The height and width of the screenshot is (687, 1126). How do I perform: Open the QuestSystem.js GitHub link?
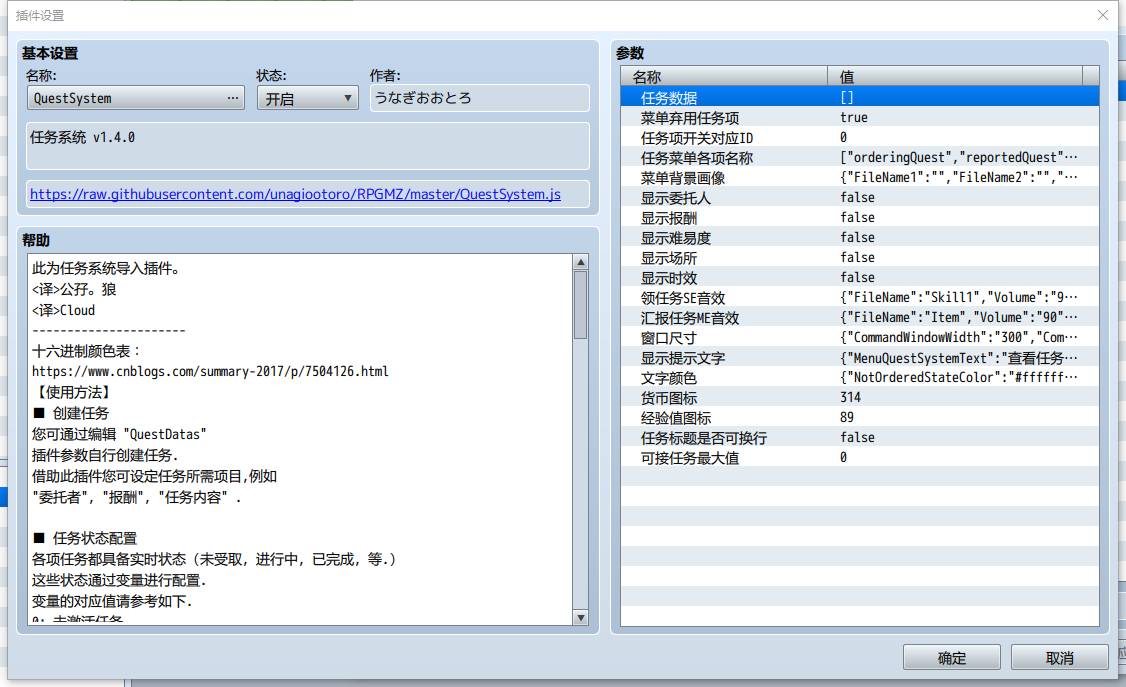295,195
